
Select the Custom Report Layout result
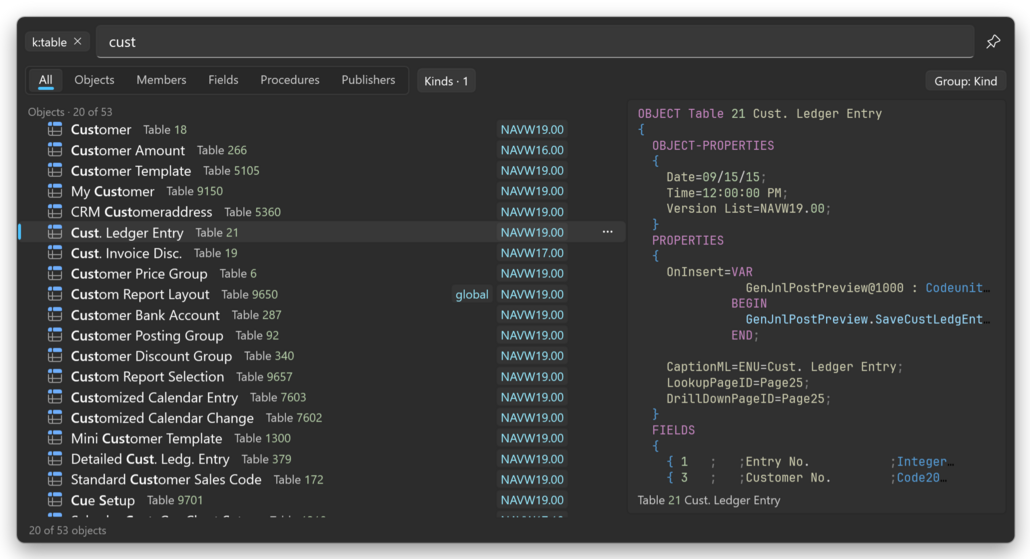[322, 294]
